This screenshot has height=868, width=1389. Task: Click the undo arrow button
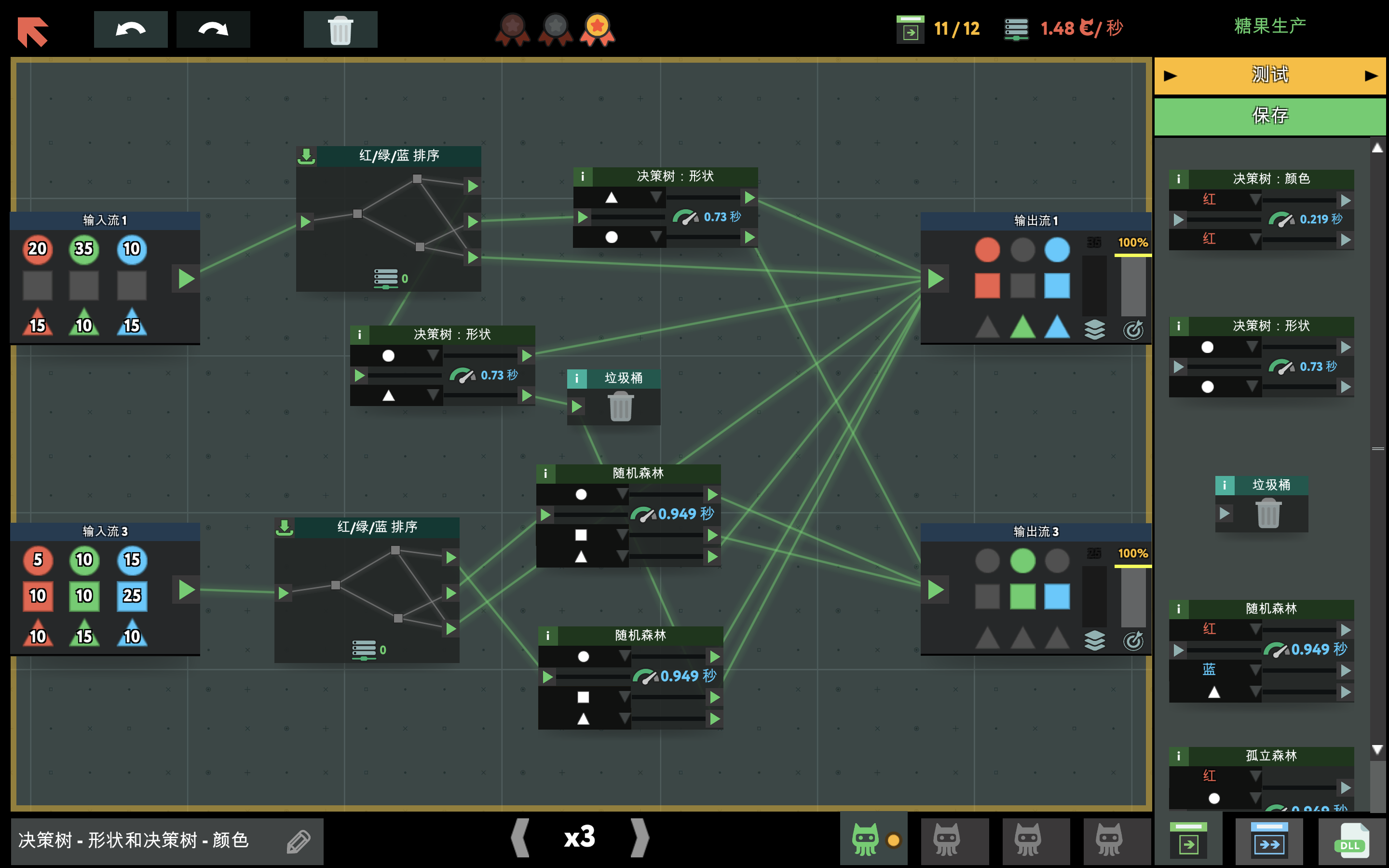(130, 29)
